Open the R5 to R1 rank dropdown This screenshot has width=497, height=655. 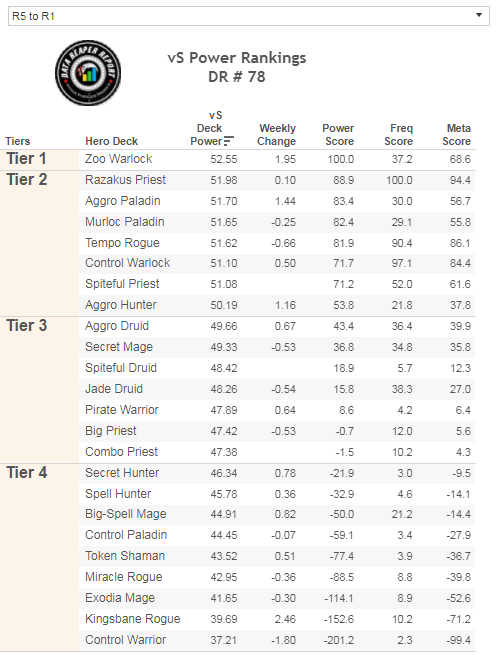pos(248,16)
